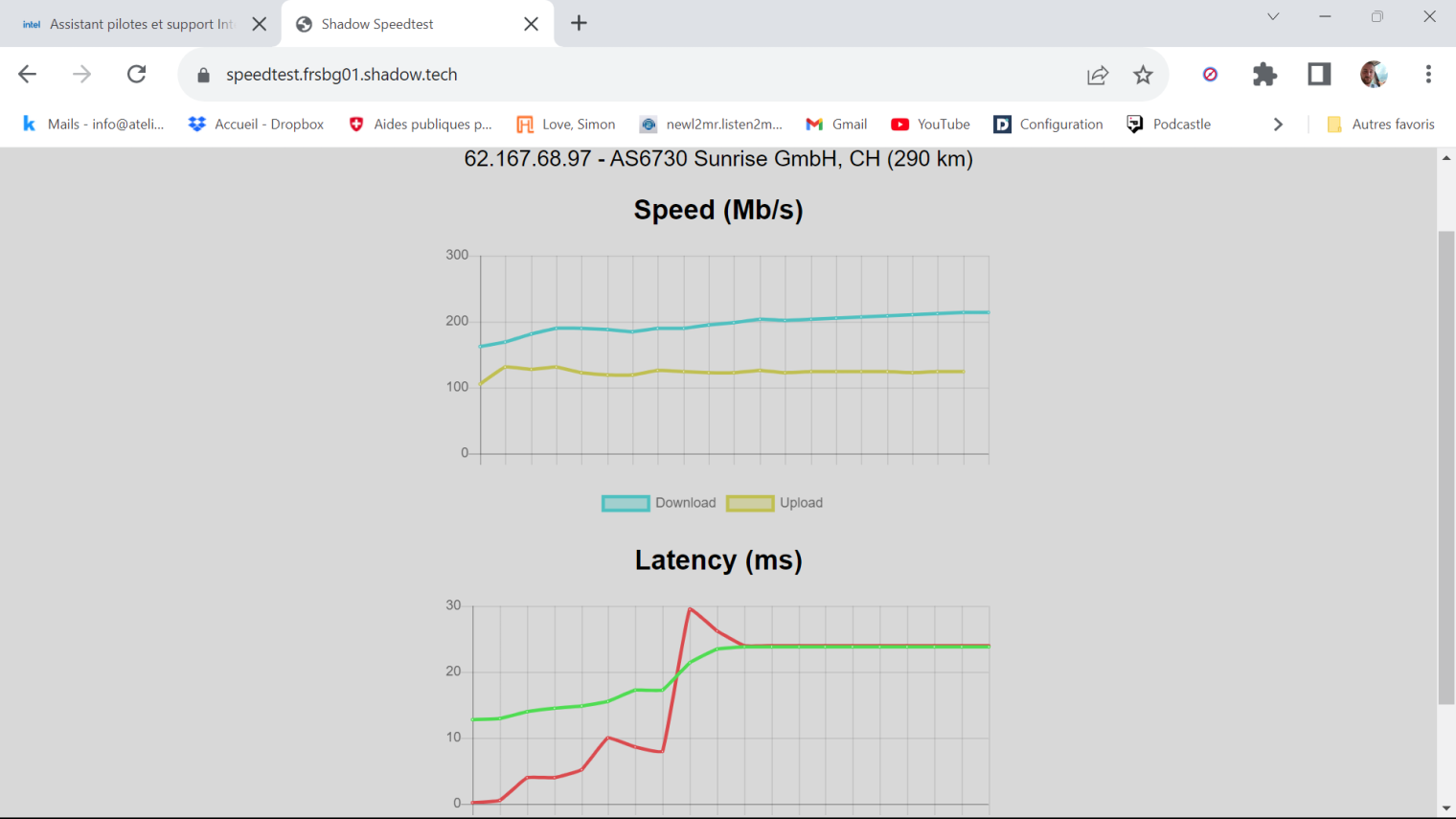1456x819 pixels.
Task: Click the Speed (Mb/s) heading
Action: click(718, 210)
